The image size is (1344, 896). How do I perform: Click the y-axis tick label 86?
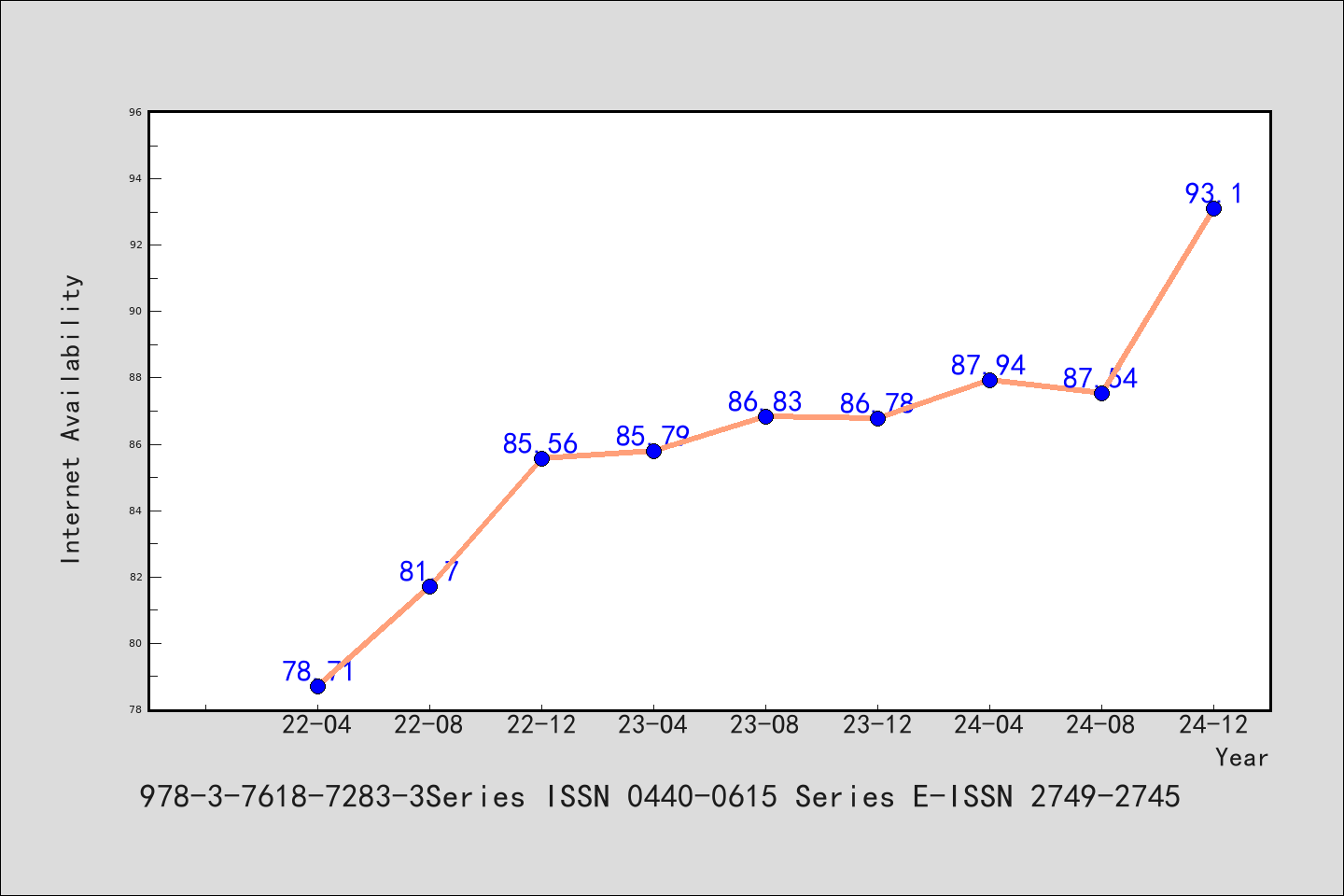135,444
